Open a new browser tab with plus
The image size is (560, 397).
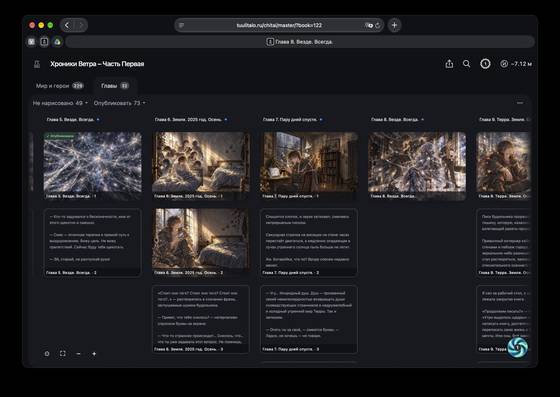[x=394, y=25]
